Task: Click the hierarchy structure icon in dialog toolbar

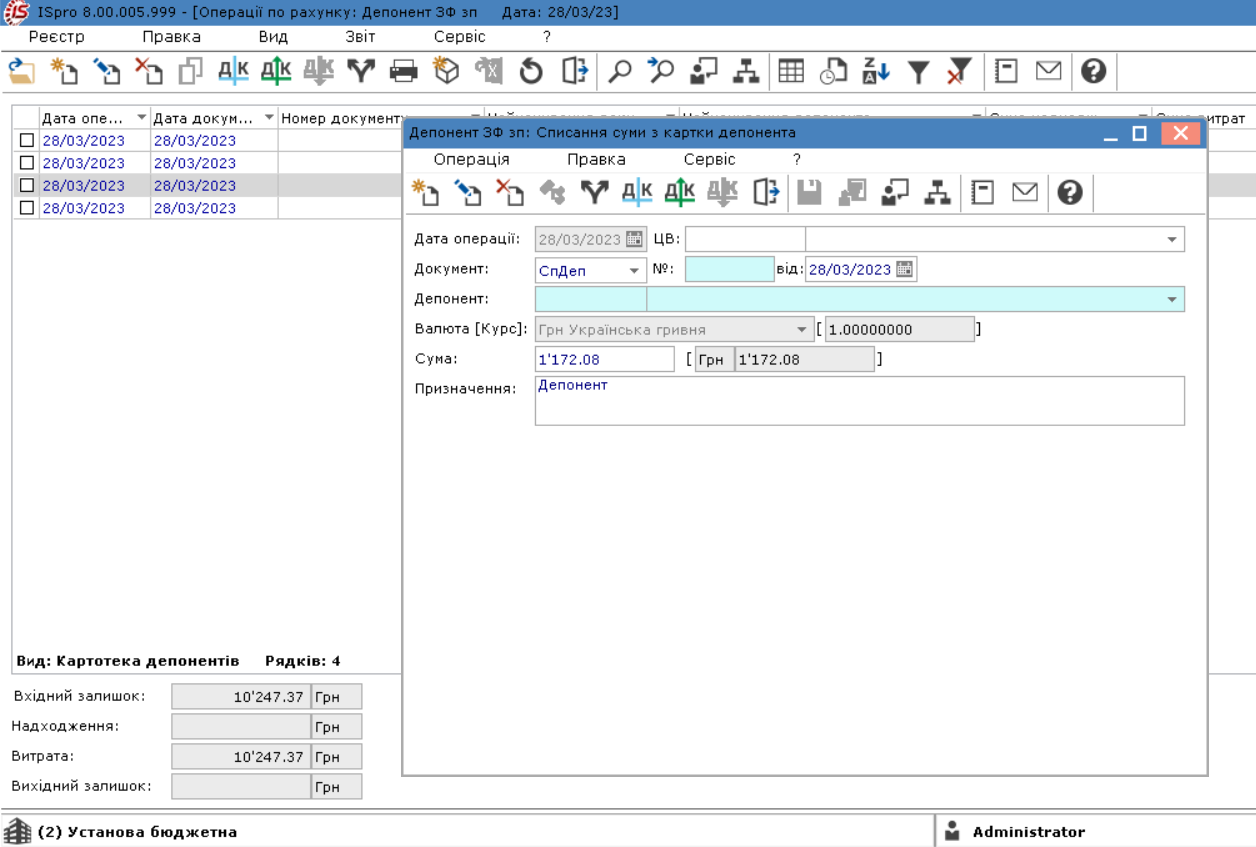Action: tap(937, 192)
